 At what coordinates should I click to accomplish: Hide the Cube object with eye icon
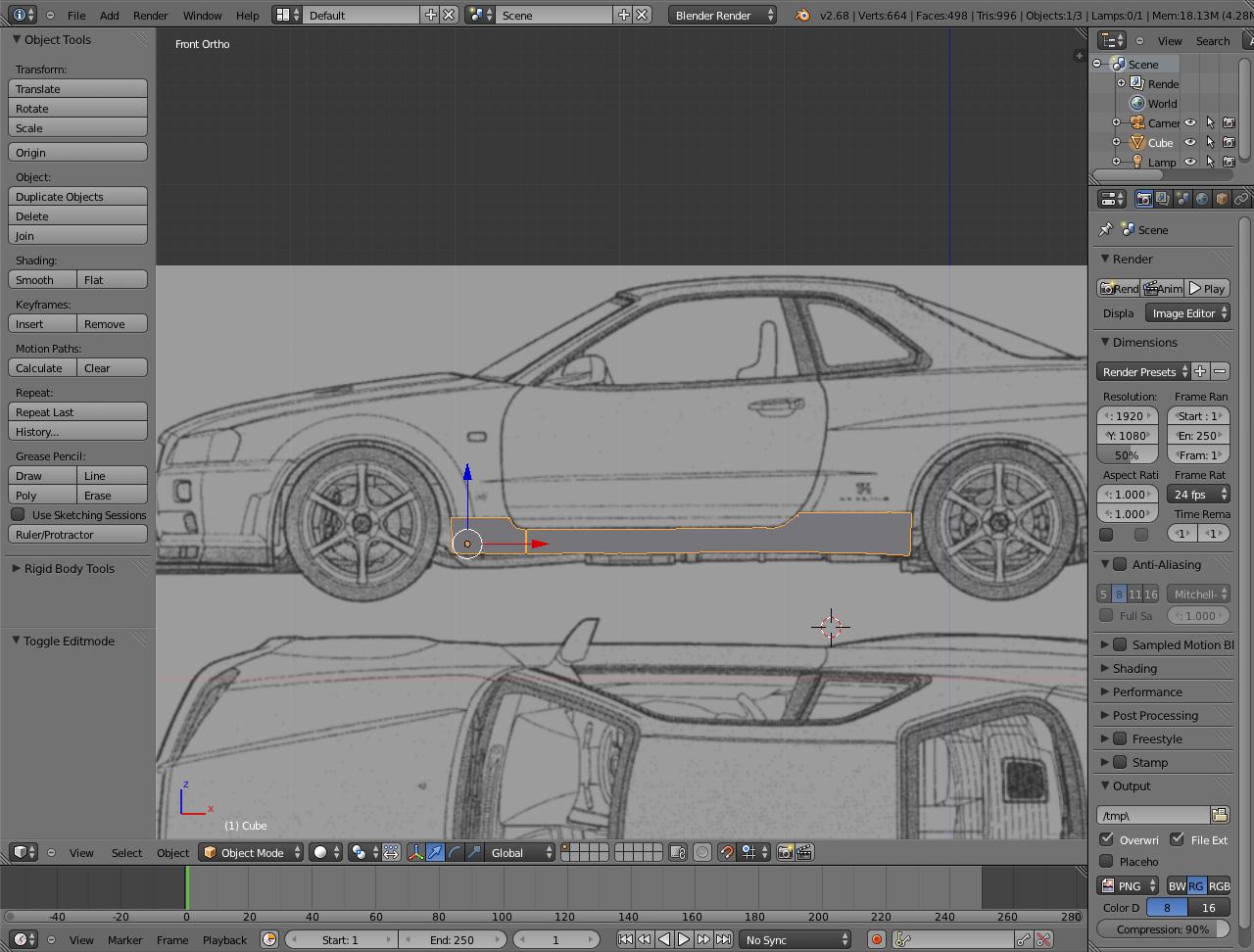pyautogui.click(x=1190, y=143)
